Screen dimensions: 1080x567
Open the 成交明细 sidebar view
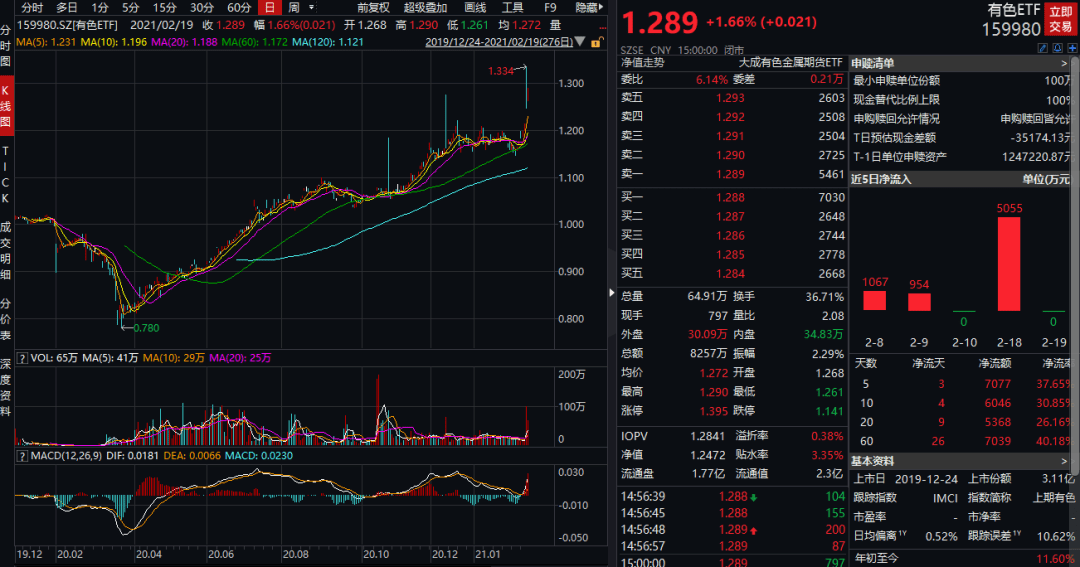tap(6, 250)
